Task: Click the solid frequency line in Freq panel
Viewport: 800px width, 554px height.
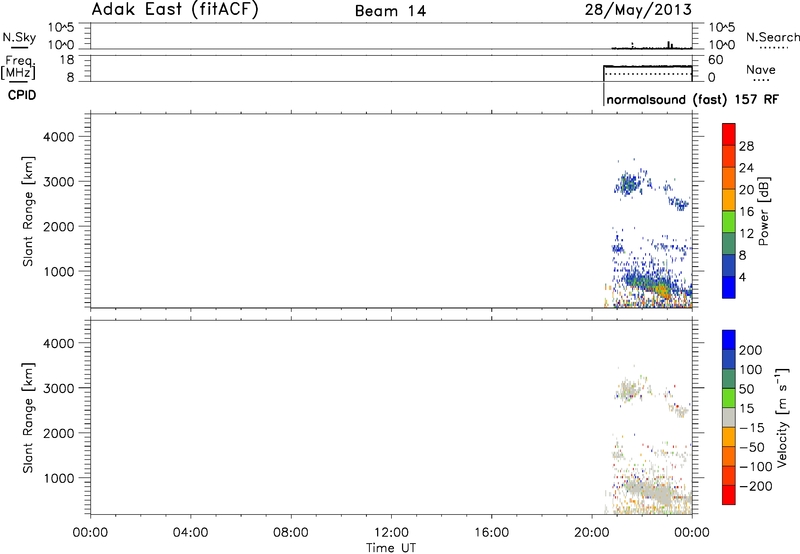Action: click(x=647, y=66)
